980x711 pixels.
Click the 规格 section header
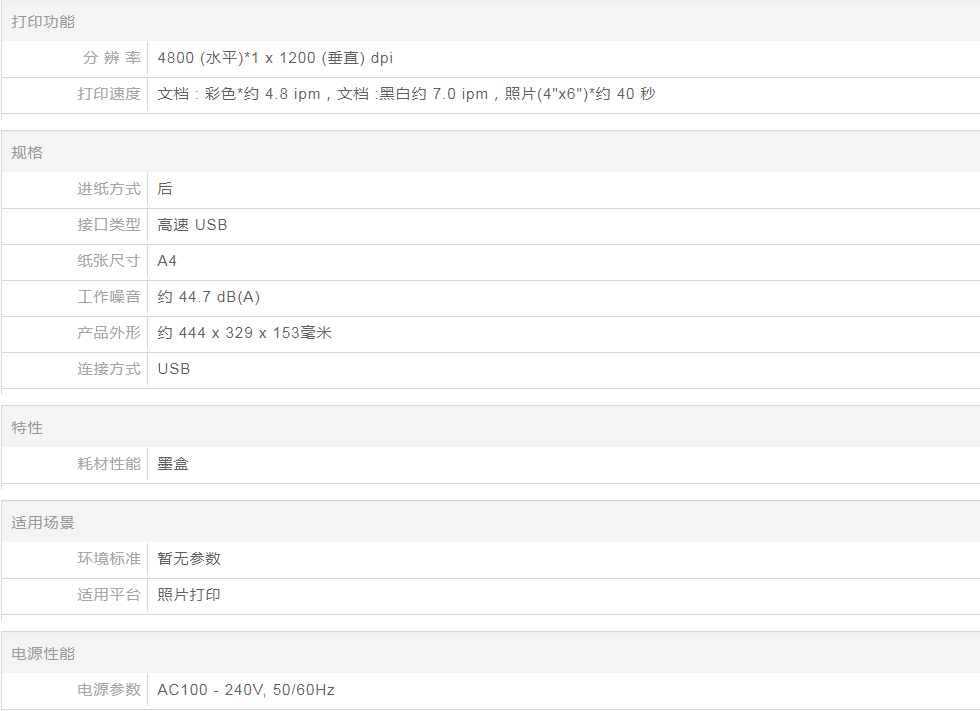pos(27,153)
